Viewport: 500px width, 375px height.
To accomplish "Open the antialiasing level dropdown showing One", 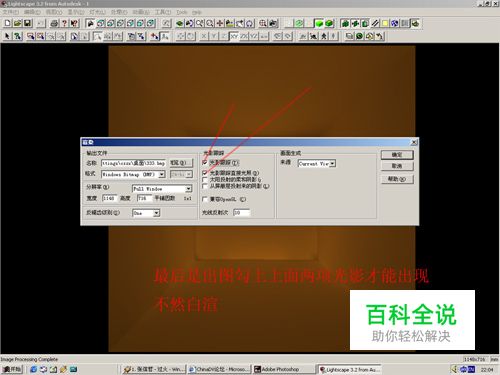I will click(x=156, y=213).
